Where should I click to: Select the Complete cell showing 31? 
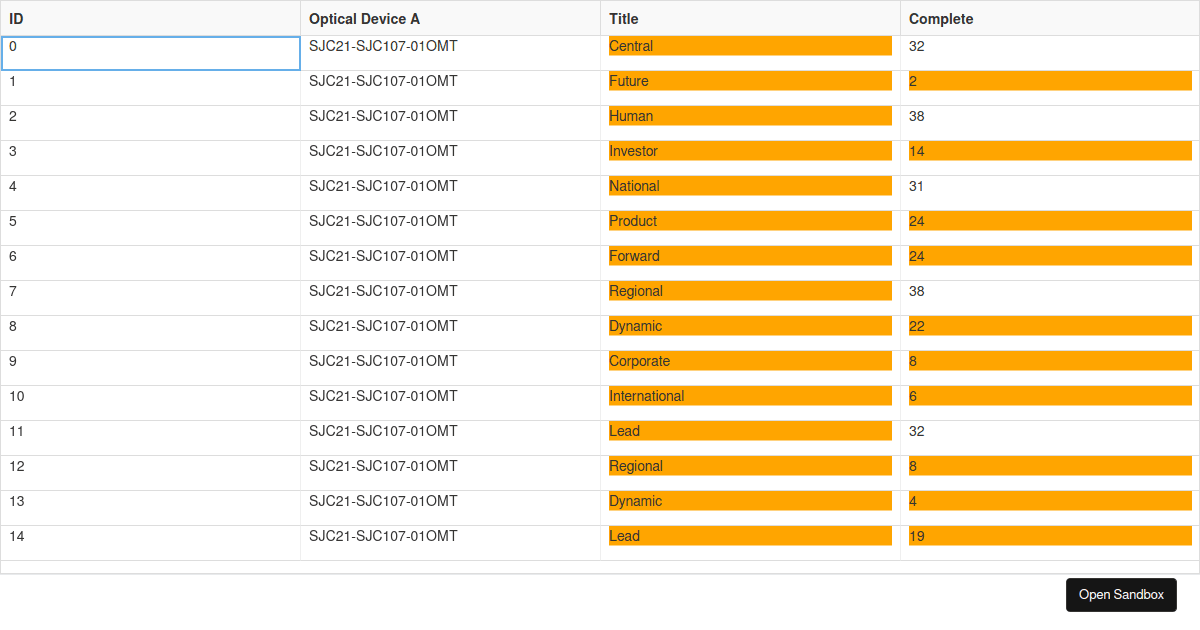coord(1049,187)
